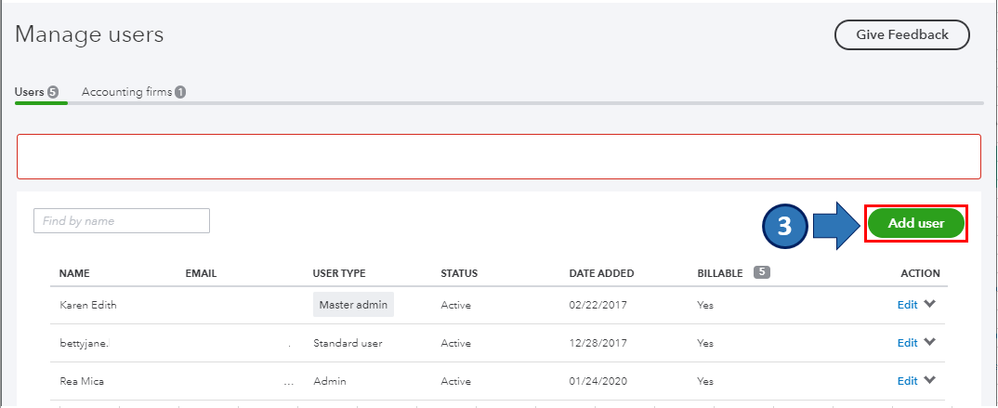Click the Find by name search field
Screen dimensions: 998x408
121,221
